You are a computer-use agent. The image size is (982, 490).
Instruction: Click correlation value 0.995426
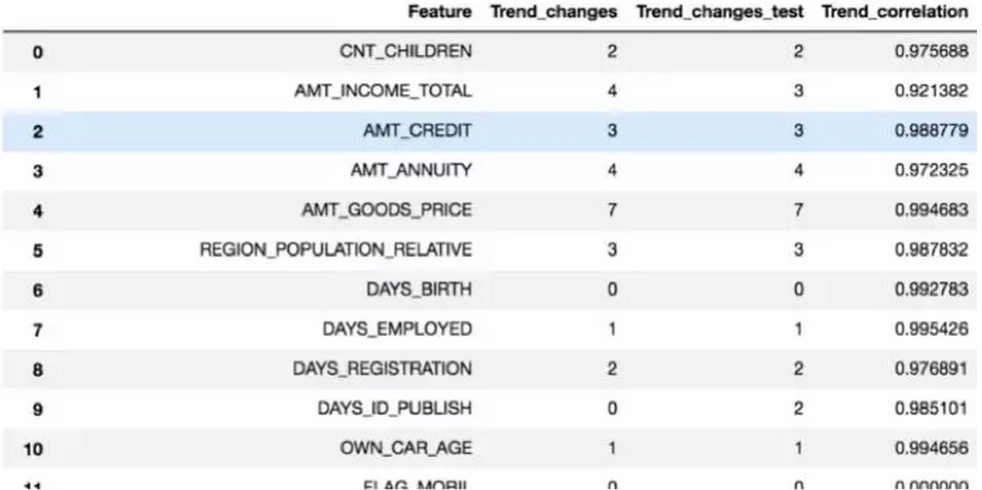pos(931,329)
